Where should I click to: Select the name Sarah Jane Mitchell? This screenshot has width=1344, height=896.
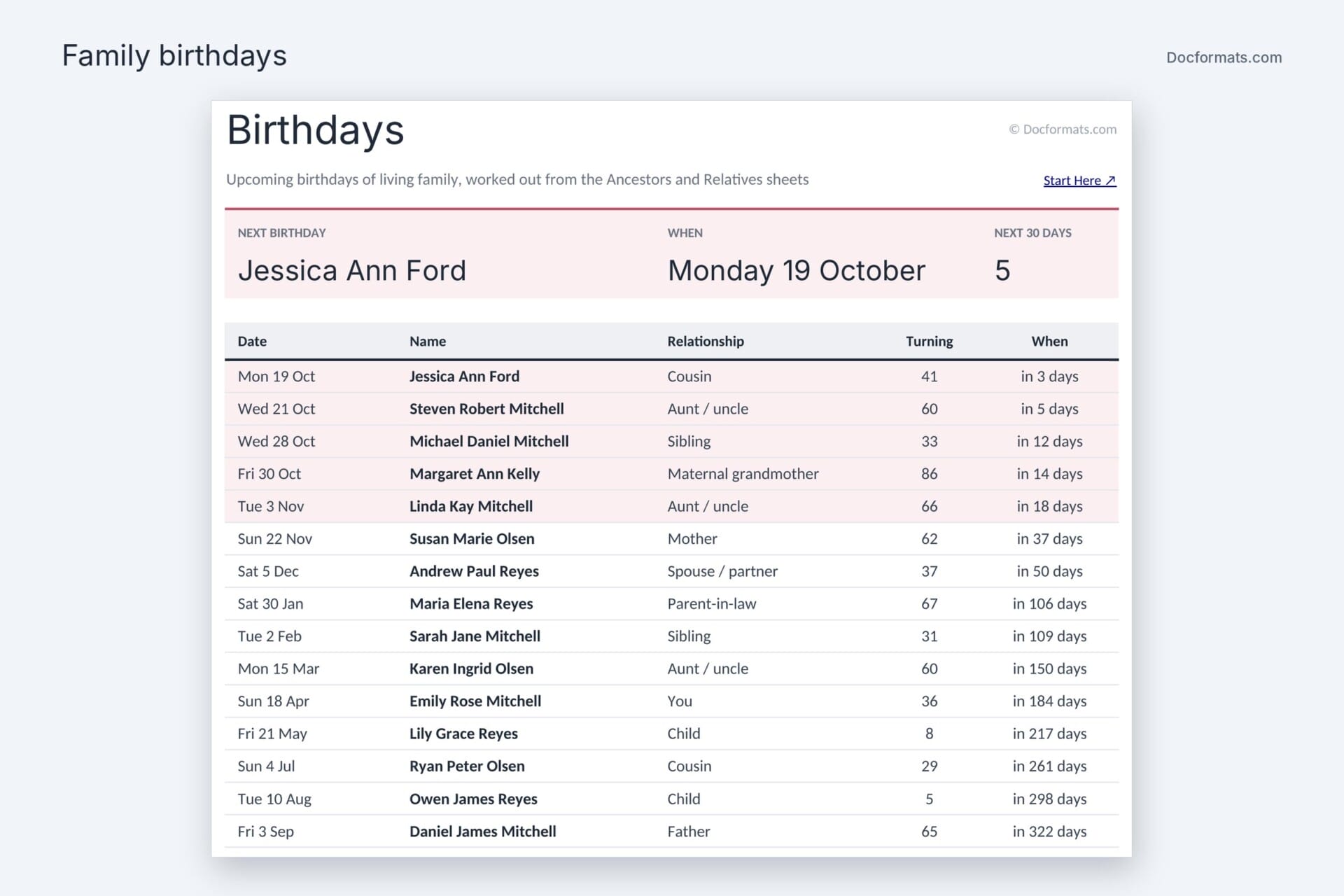point(475,636)
